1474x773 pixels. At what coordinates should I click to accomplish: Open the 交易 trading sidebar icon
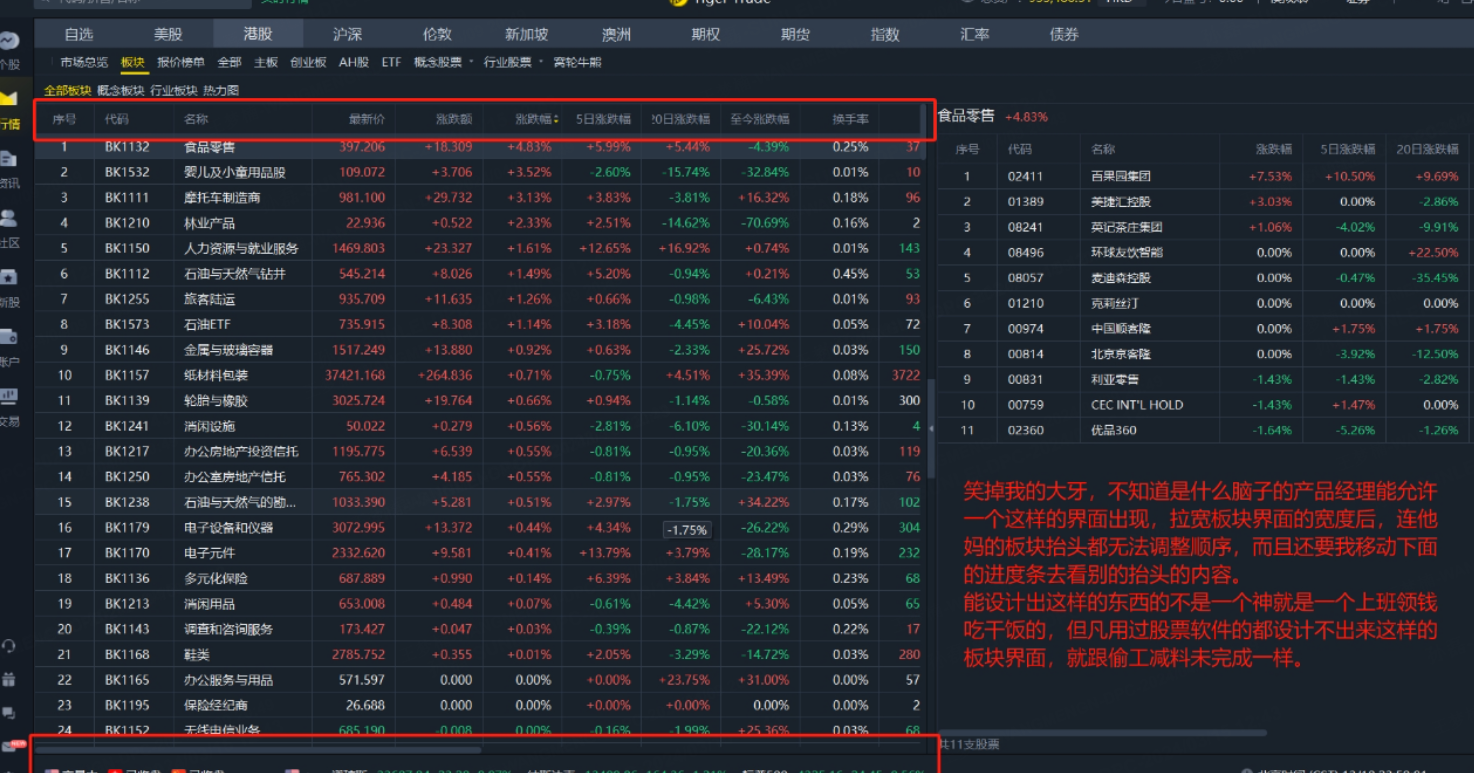[x=9, y=405]
